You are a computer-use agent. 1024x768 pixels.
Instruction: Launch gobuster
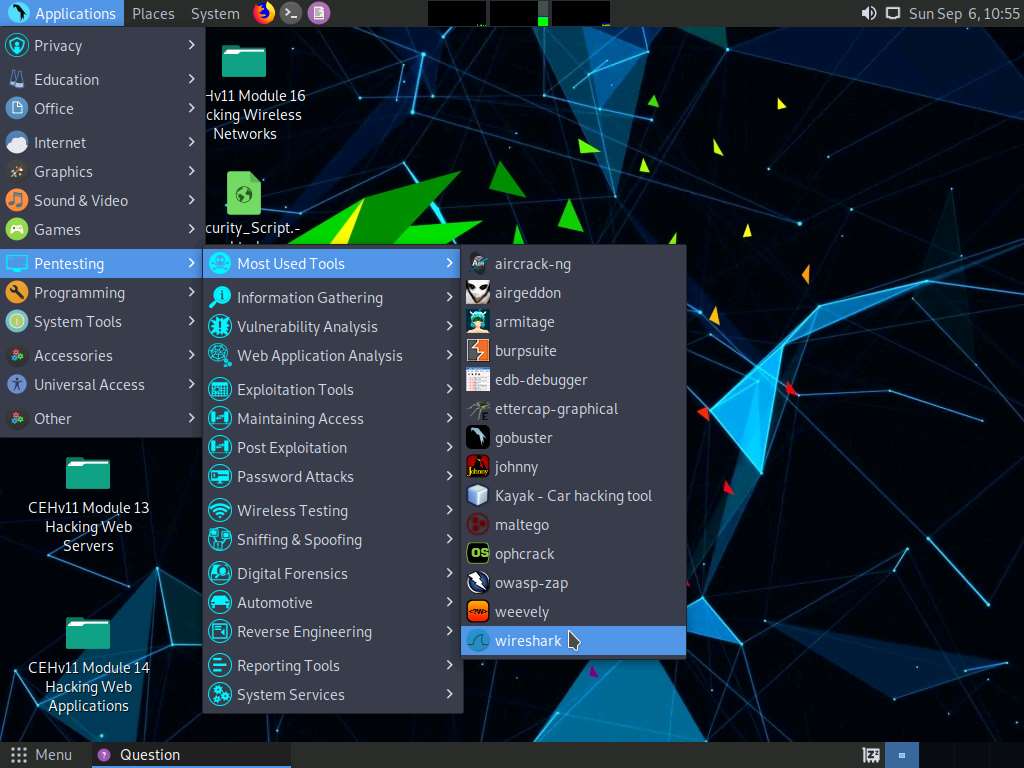(x=524, y=437)
